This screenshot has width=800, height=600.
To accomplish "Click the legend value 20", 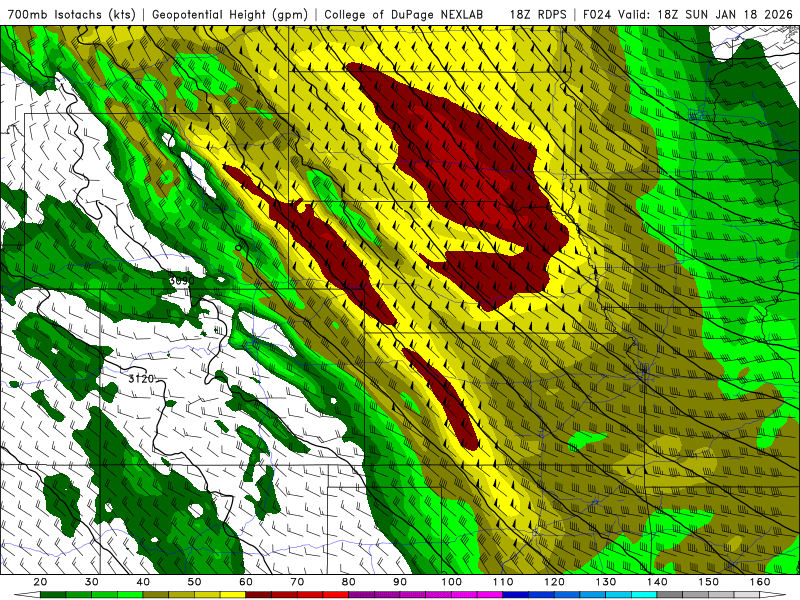I will pos(40,582).
